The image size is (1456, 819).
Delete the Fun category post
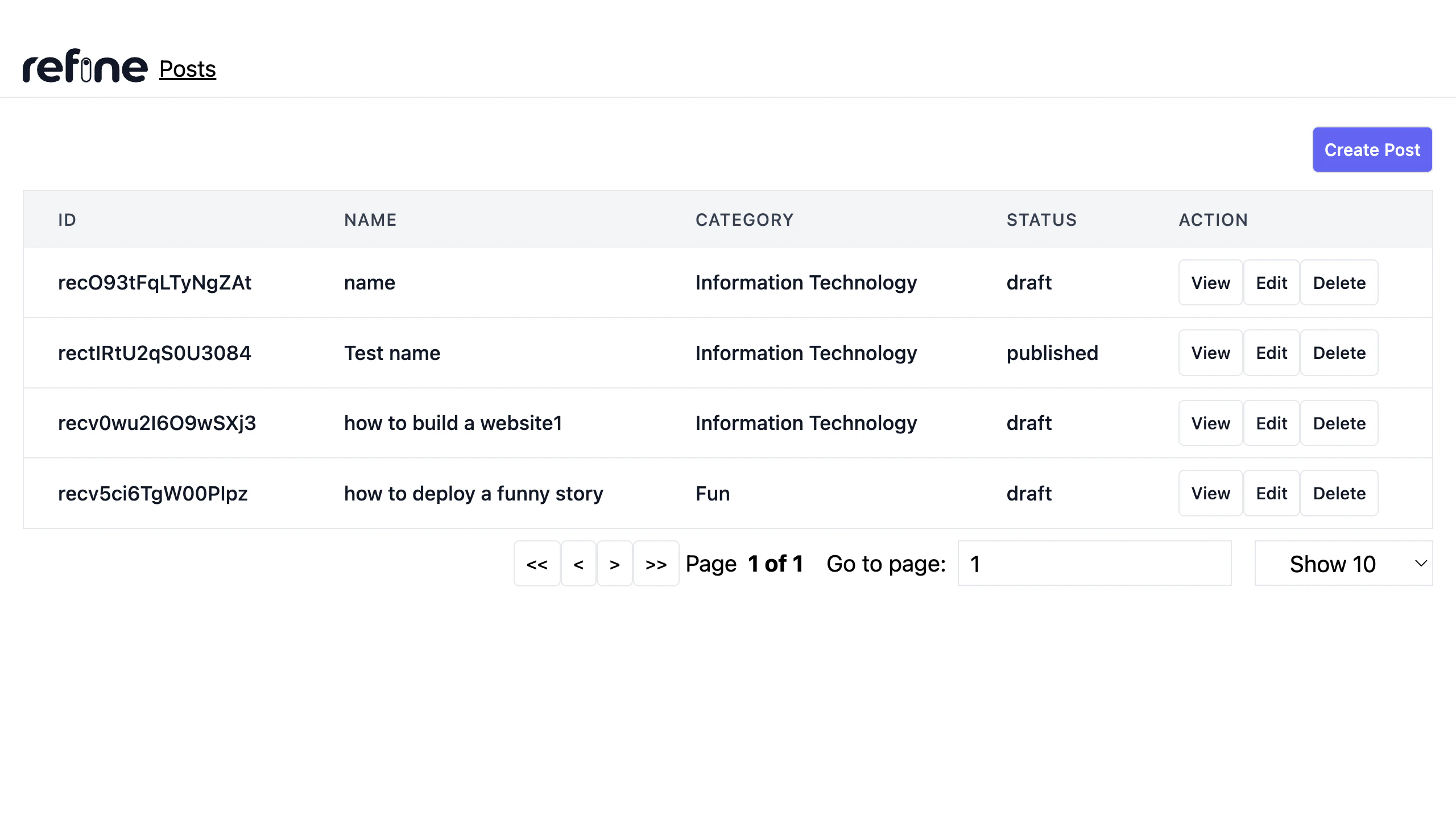(1339, 493)
